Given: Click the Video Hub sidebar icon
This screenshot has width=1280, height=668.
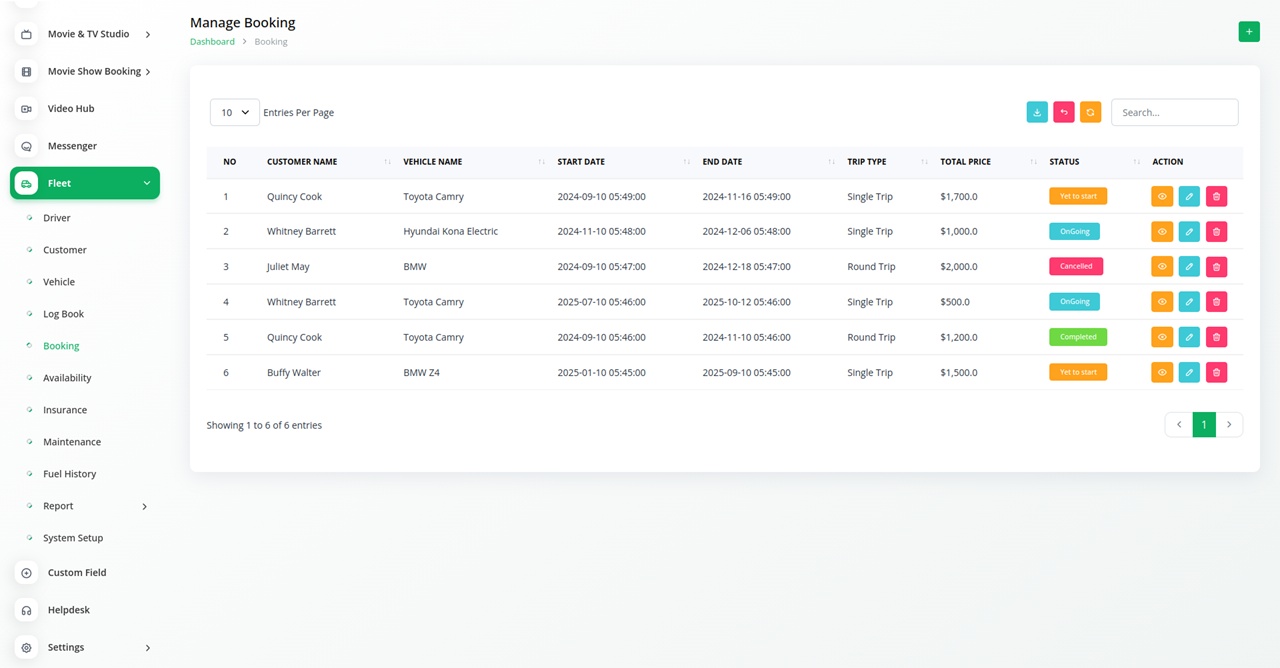Looking at the screenshot, I should point(26,108).
